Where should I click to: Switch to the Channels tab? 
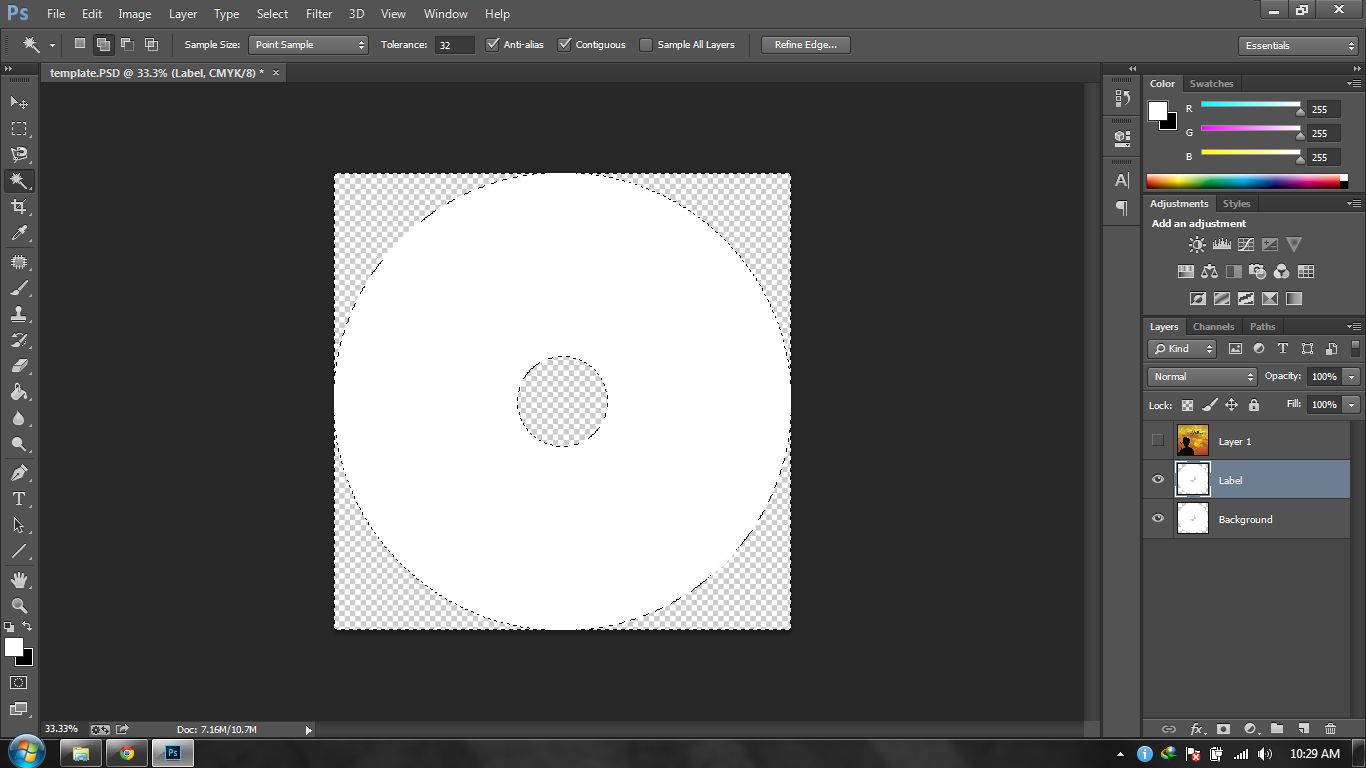pos(1213,326)
